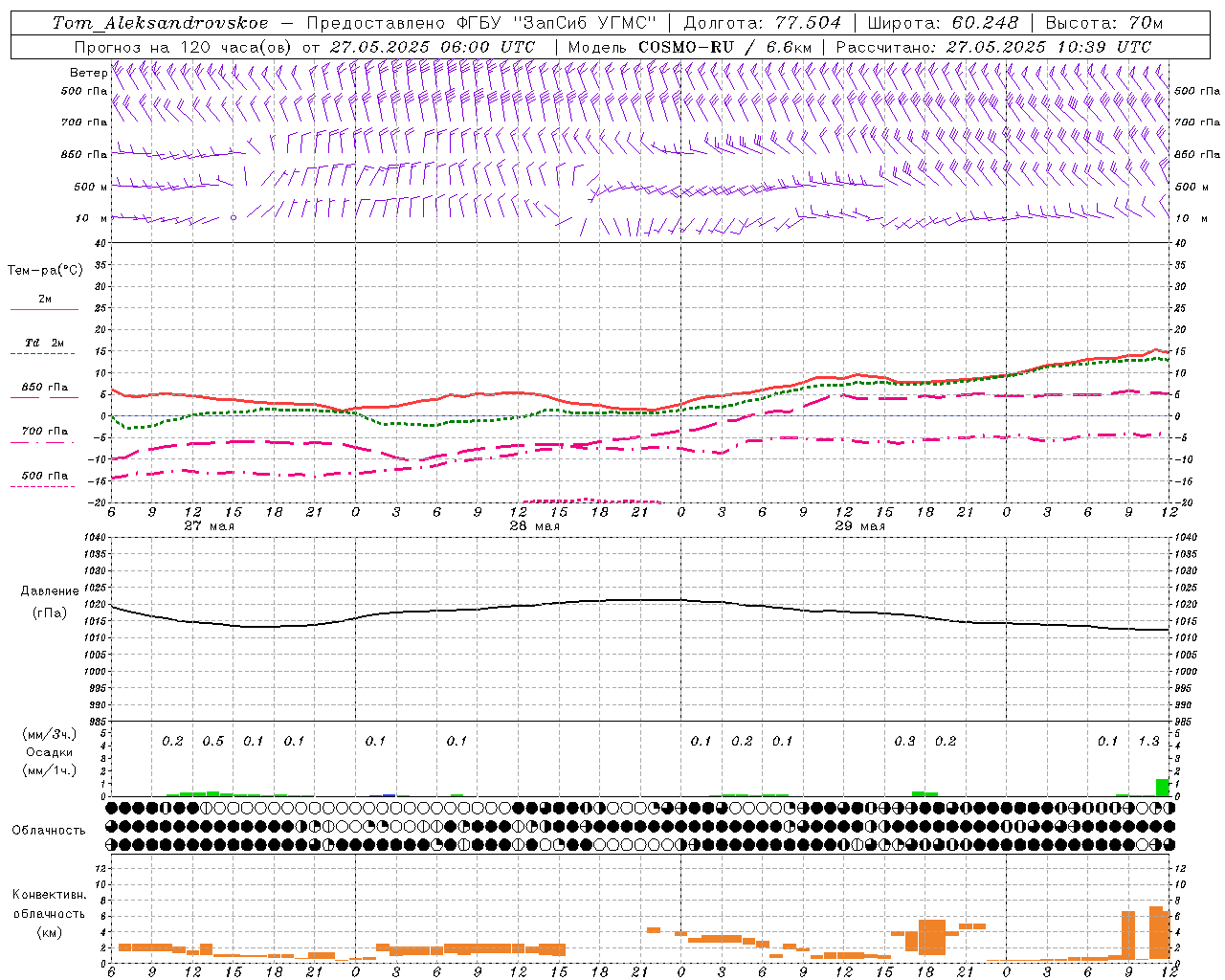Click the Рассчитано: 27.05.2025 10:39 UTC timestamp
The height and width of the screenshot is (980, 1225).
(993, 47)
